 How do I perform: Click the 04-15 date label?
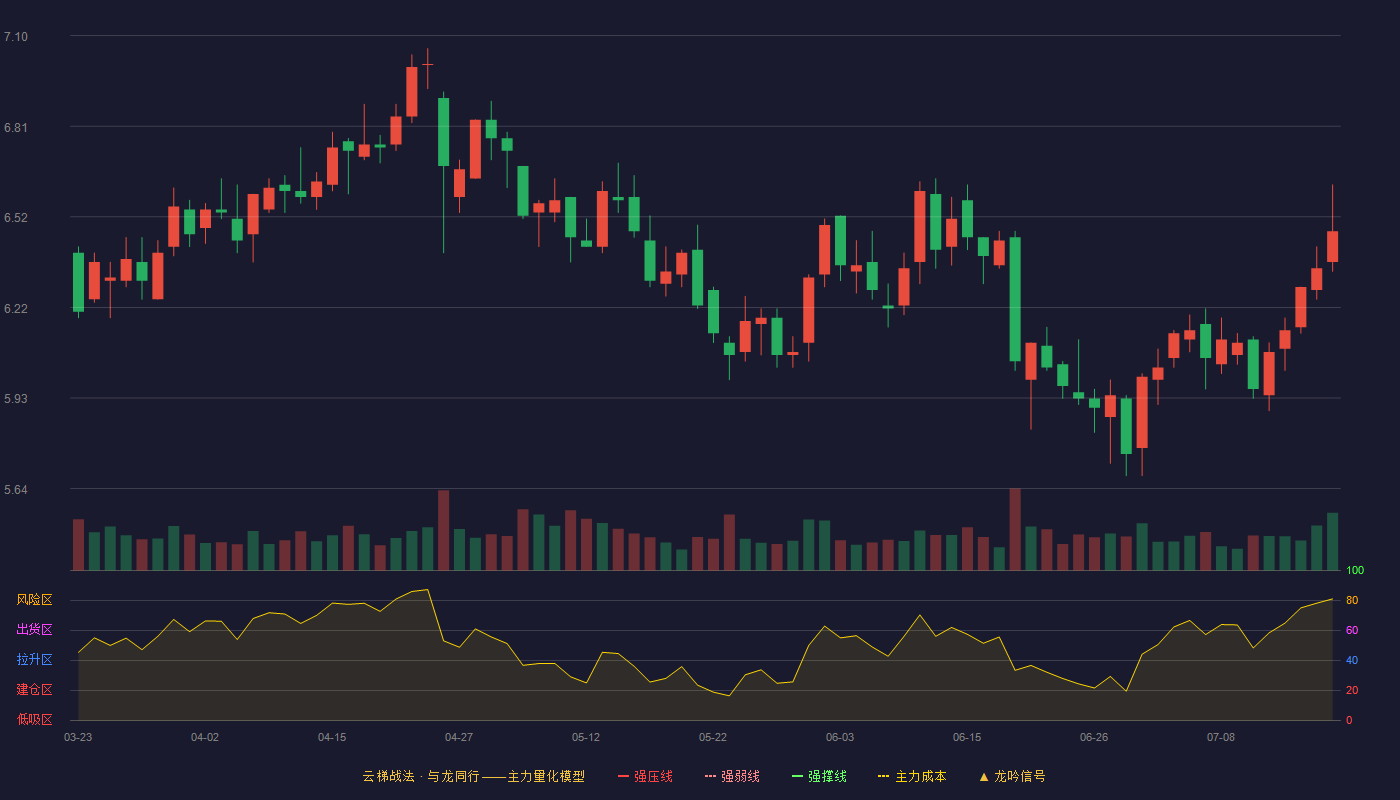tap(332, 737)
